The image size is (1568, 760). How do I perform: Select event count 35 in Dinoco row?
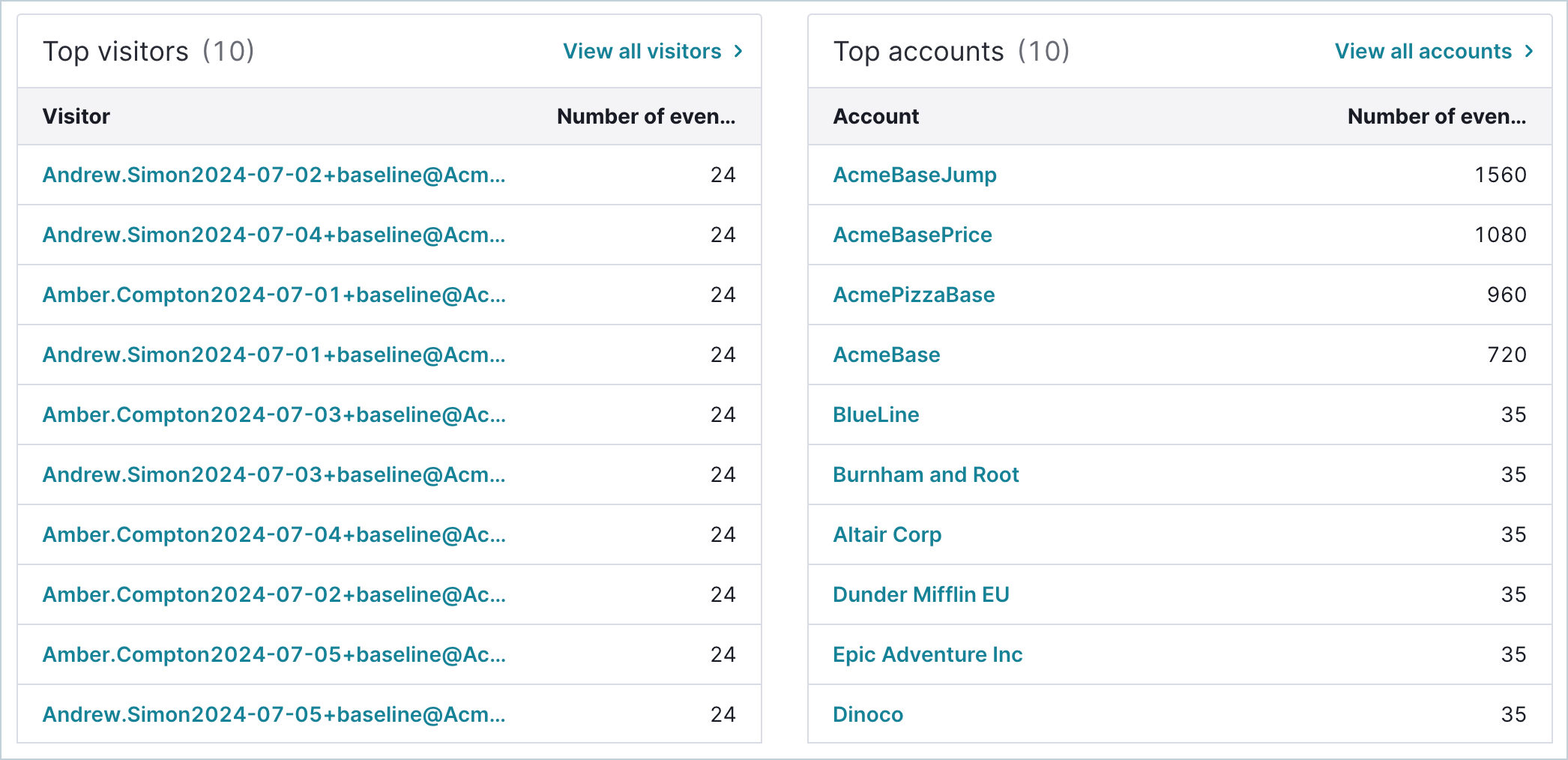(1514, 714)
